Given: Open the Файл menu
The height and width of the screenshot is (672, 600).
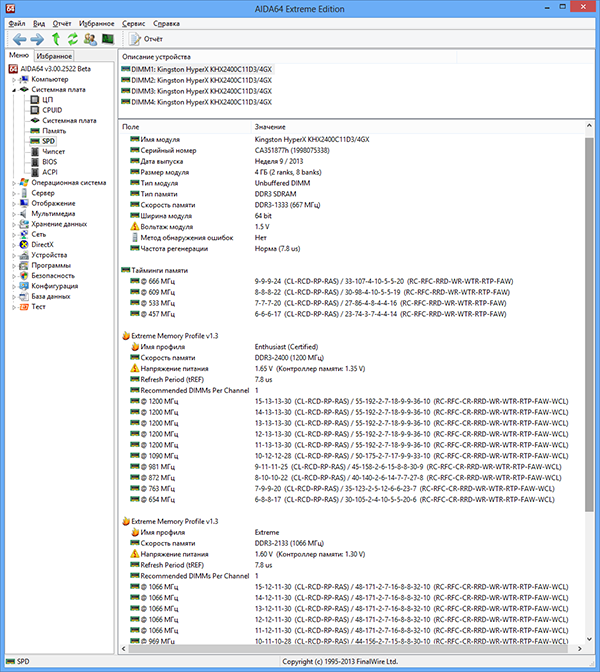Looking at the screenshot, I should pyautogui.click(x=17, y=24).
